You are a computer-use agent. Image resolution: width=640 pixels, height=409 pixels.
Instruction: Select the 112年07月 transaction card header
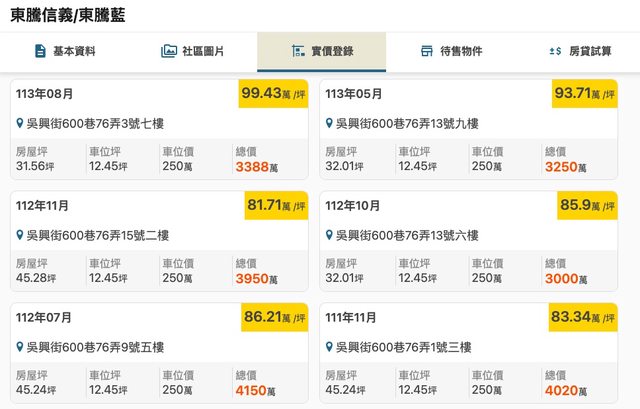coord(45,317)
